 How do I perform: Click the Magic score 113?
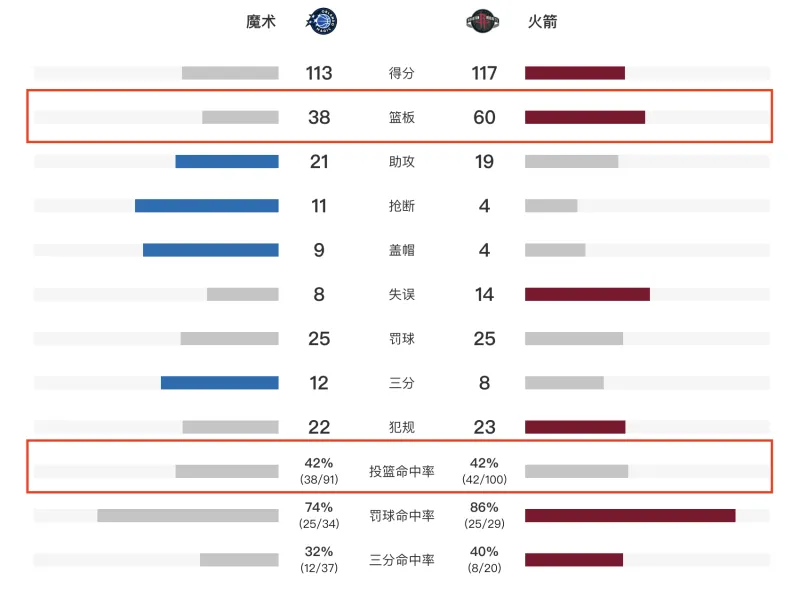point(319,73)
